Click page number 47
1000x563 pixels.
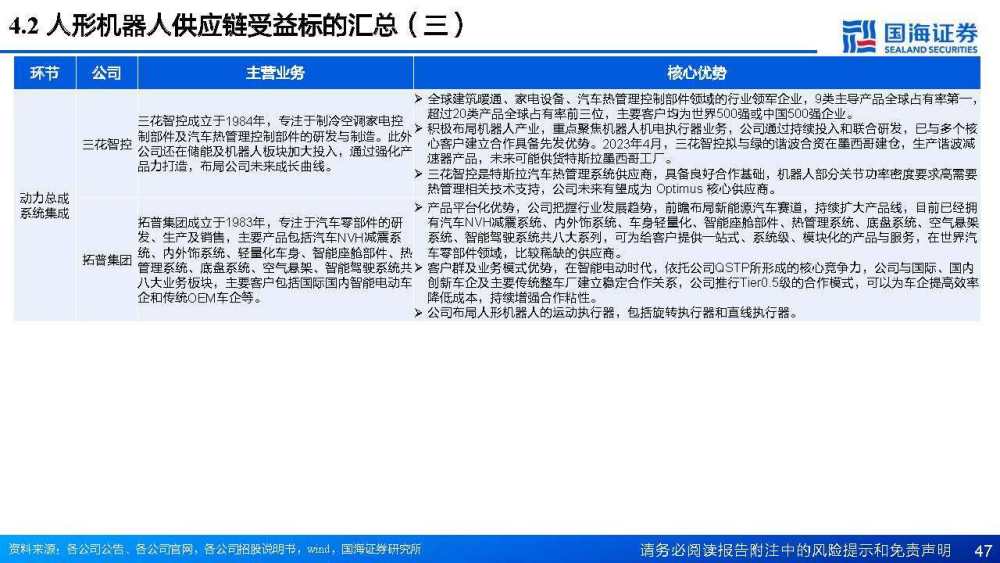tap(983, 550)
